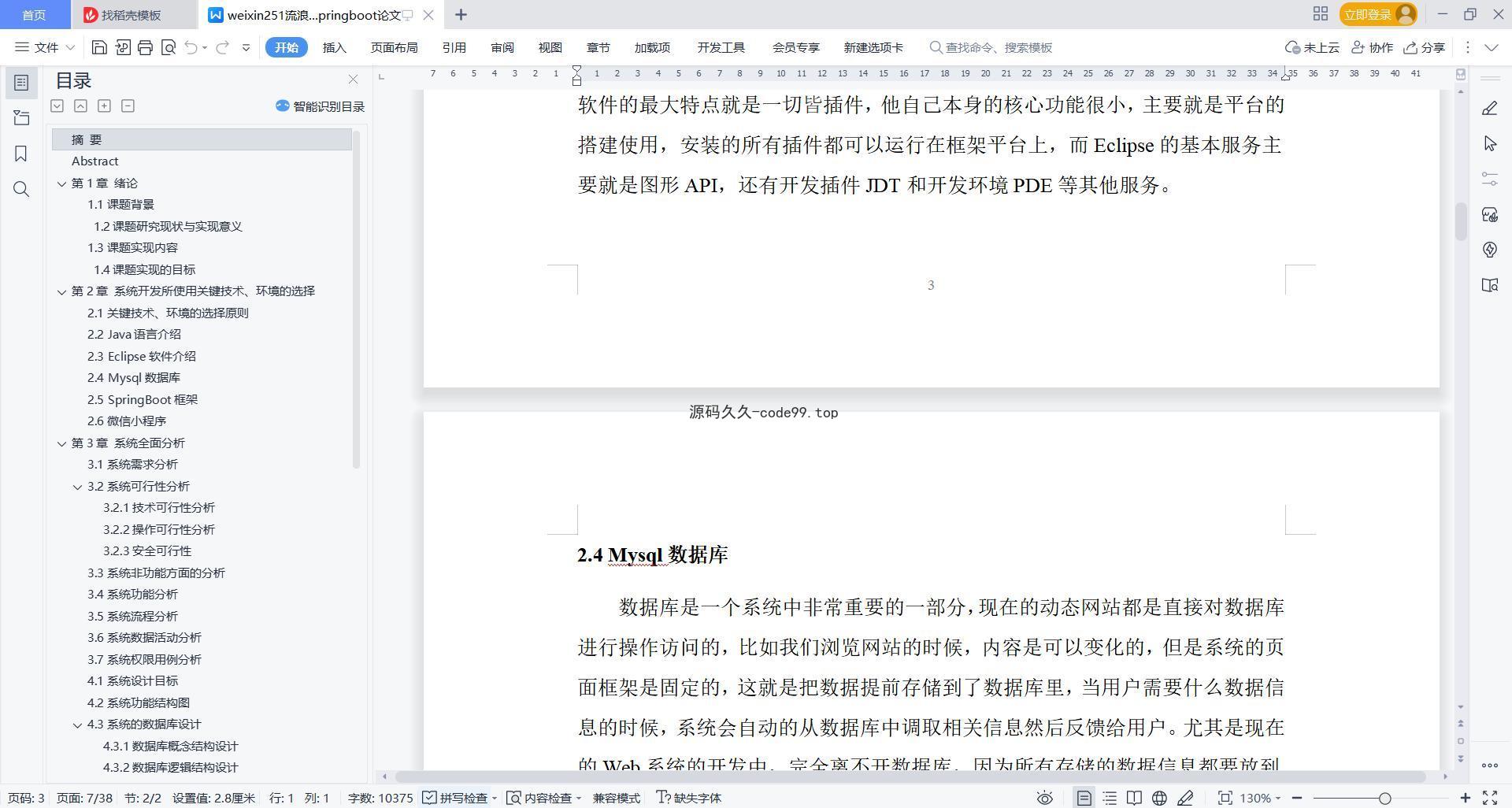Open the 130% zoom level dropdown
The image size is (1512, 808).
click(1260, 798)
